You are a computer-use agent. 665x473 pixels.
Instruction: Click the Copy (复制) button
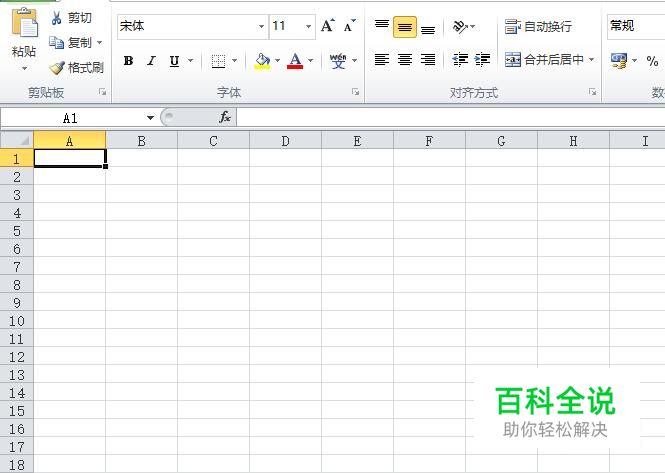70,42
